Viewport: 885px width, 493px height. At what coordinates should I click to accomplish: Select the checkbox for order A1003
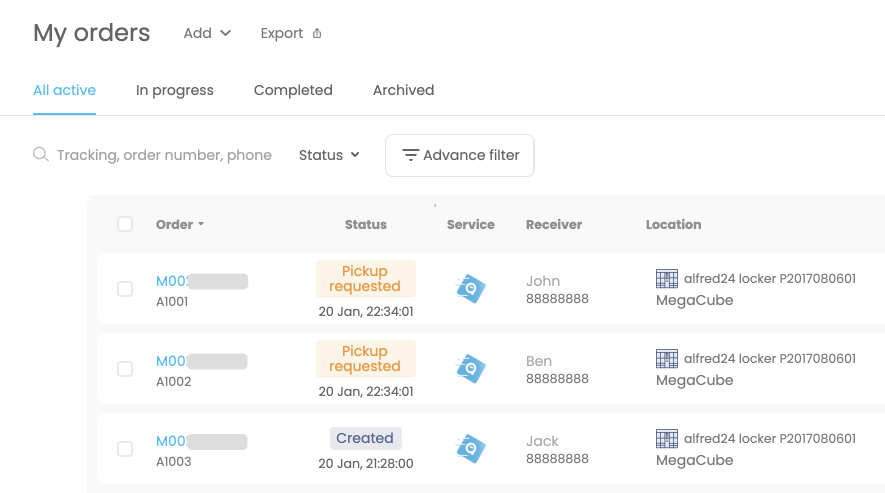pos(125,449)
